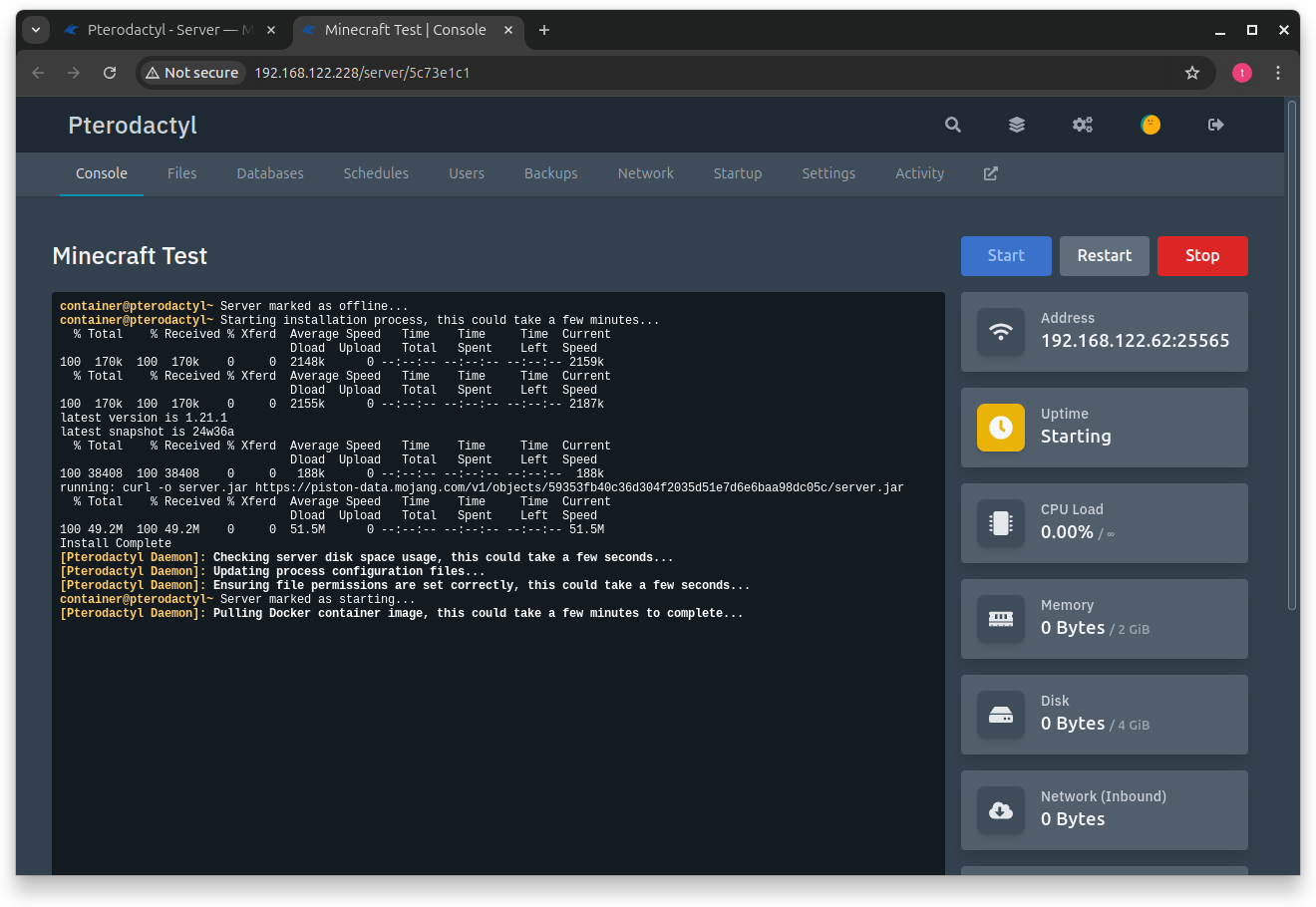Open Chrome's three-dot options menu
1316x907 pixels.
pos(1278,73)
